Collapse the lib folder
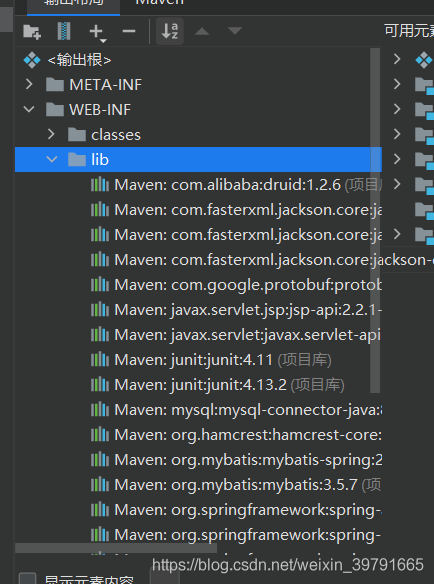 tap(51, 159)
